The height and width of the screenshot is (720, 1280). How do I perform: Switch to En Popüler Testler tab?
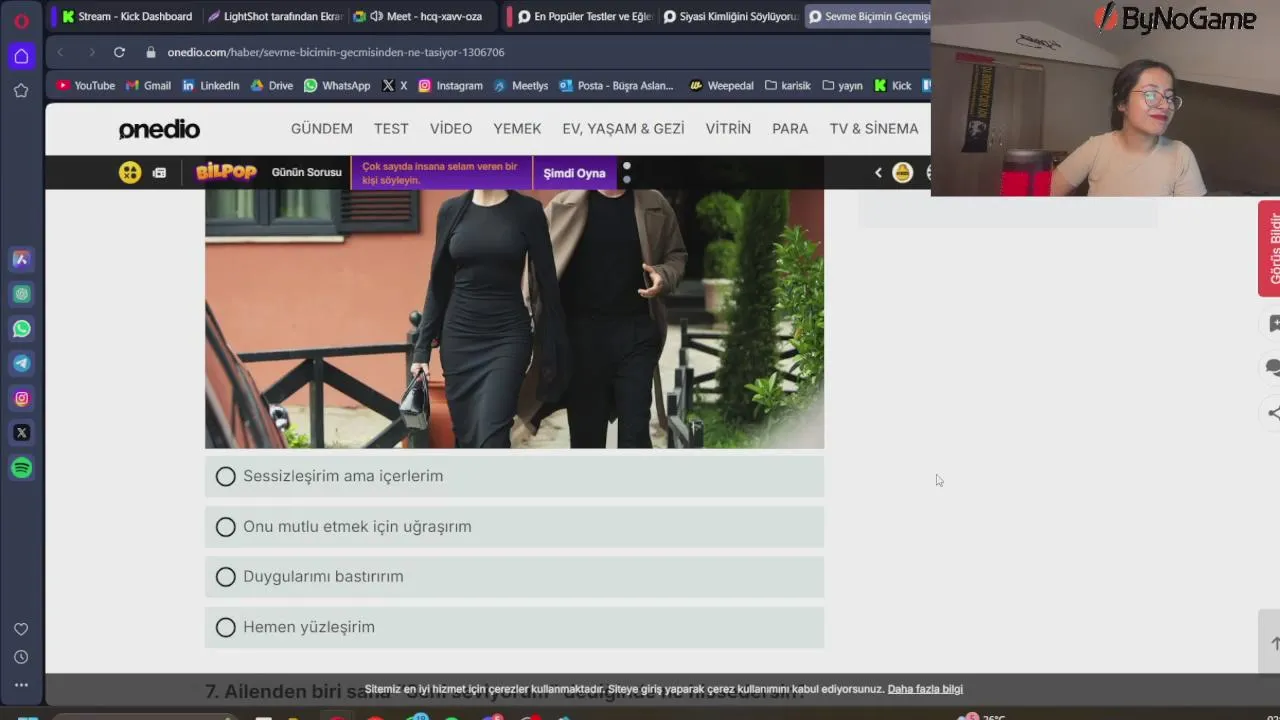[583, 16]
